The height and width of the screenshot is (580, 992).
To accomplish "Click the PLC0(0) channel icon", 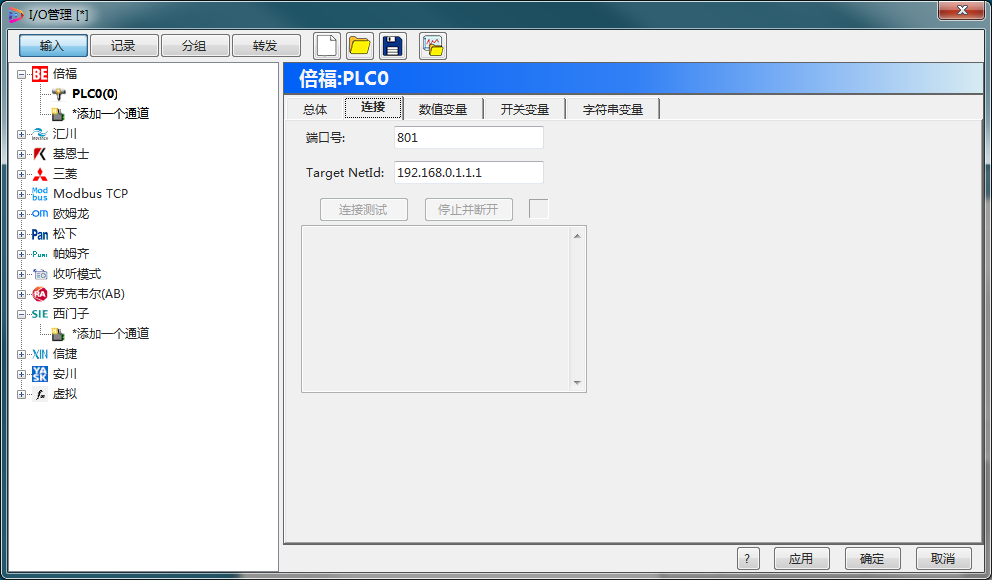I will (59, 94).
